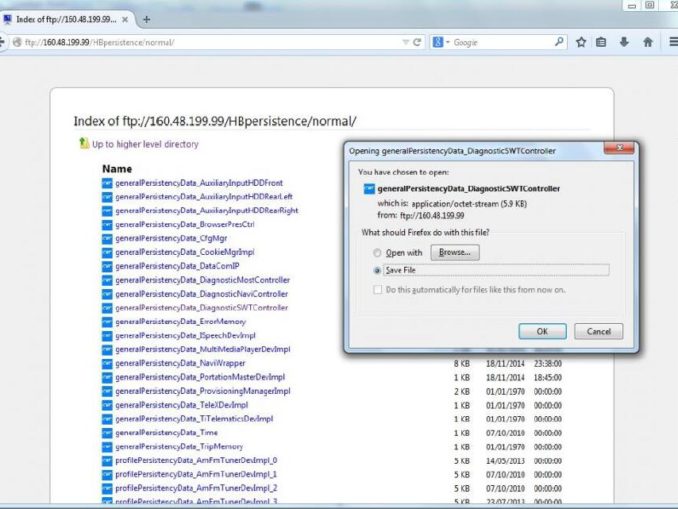Open a new tab with plus icon
Viewport: 678px width, 509px height.
tap(147, 19)
